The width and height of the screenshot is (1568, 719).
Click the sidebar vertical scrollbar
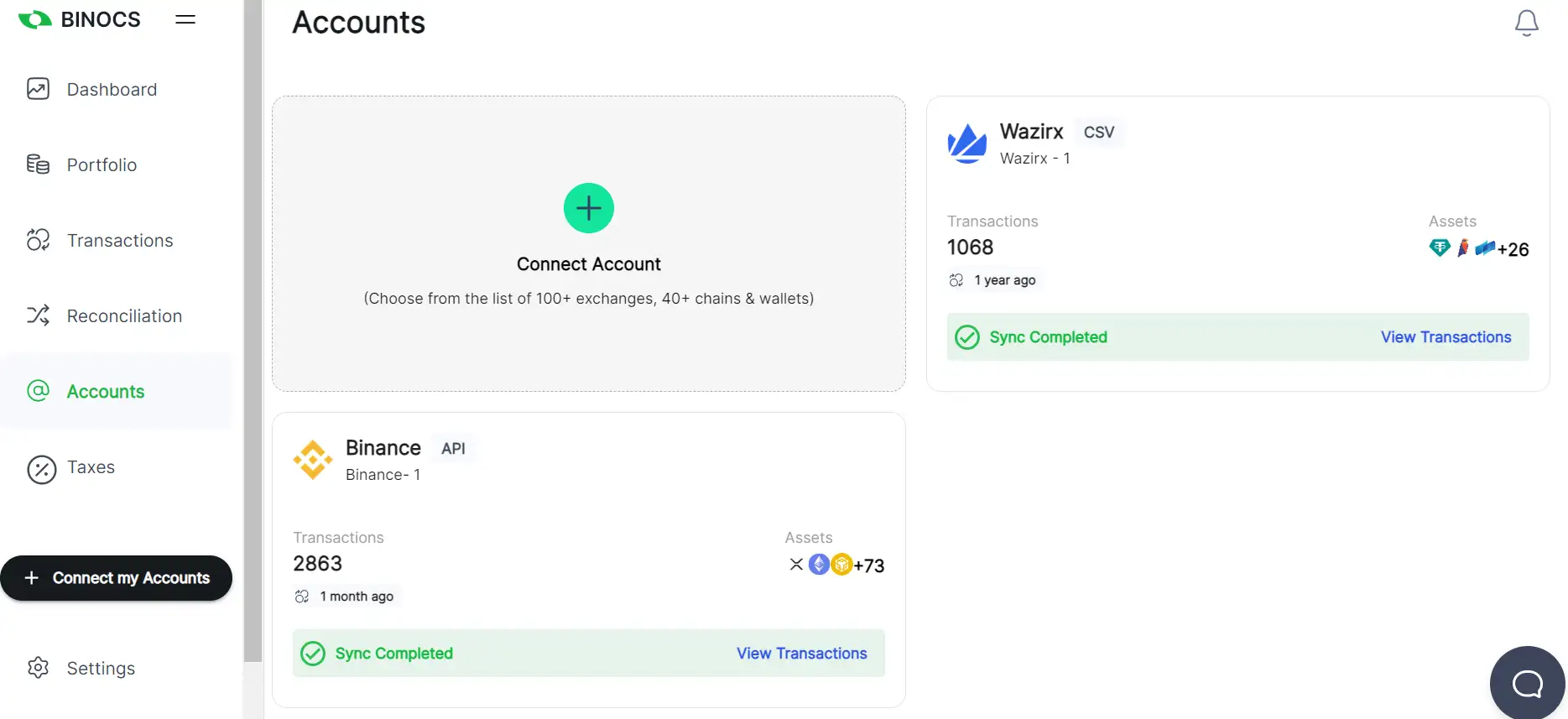coord(253,336)
